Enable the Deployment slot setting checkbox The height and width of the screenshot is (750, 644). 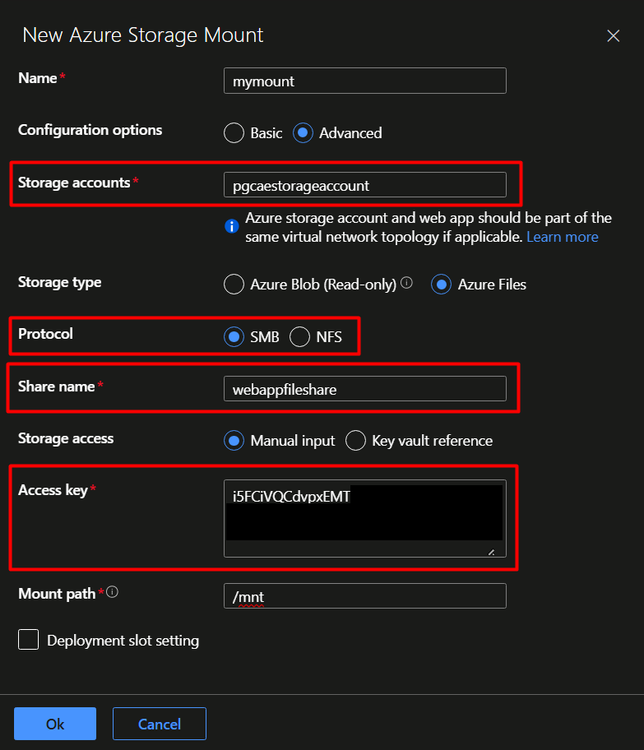(x=28, y=640)
